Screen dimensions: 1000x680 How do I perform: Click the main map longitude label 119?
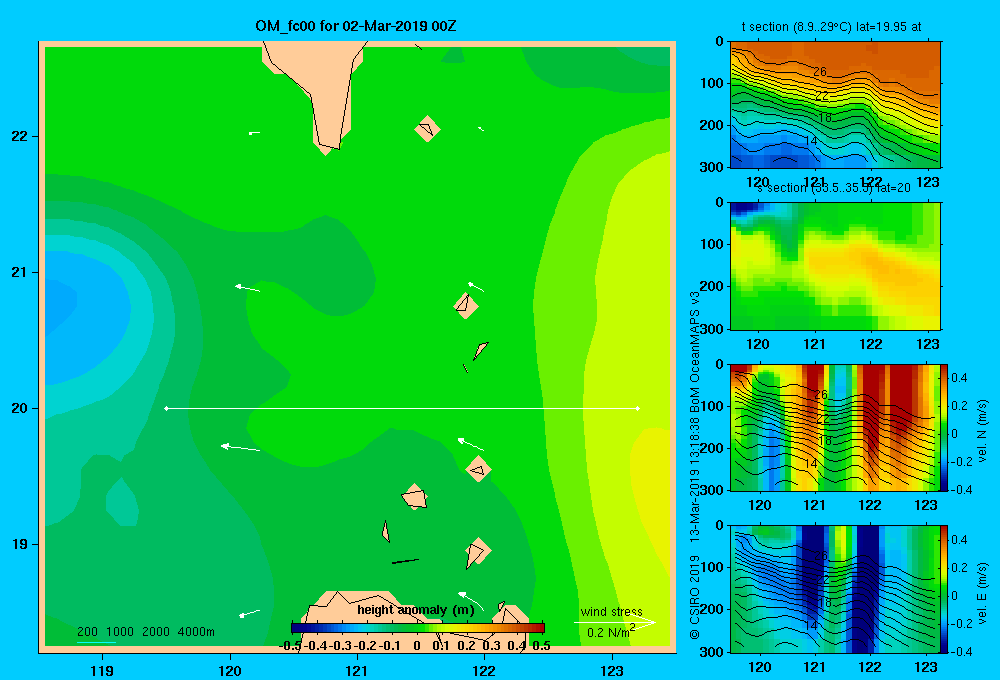click(x=102, y=670)
